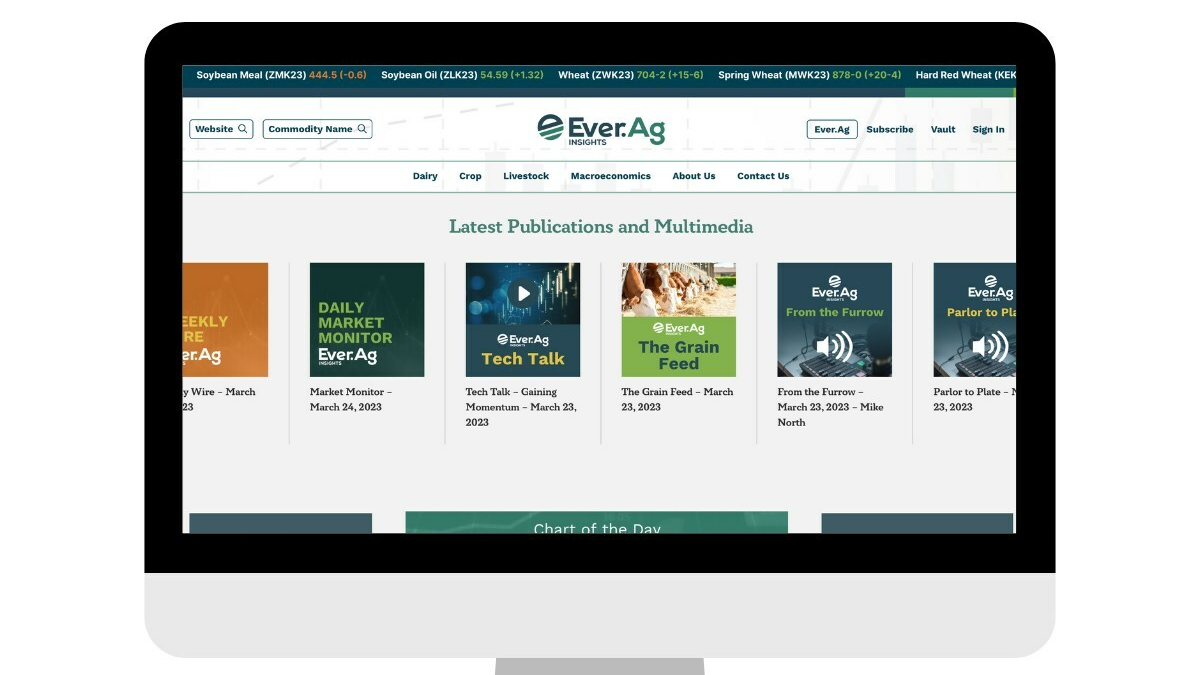Select Sign In at the top right
Image resolution: width=1200 pixels, height=675 pixels.
click(988, 129)
